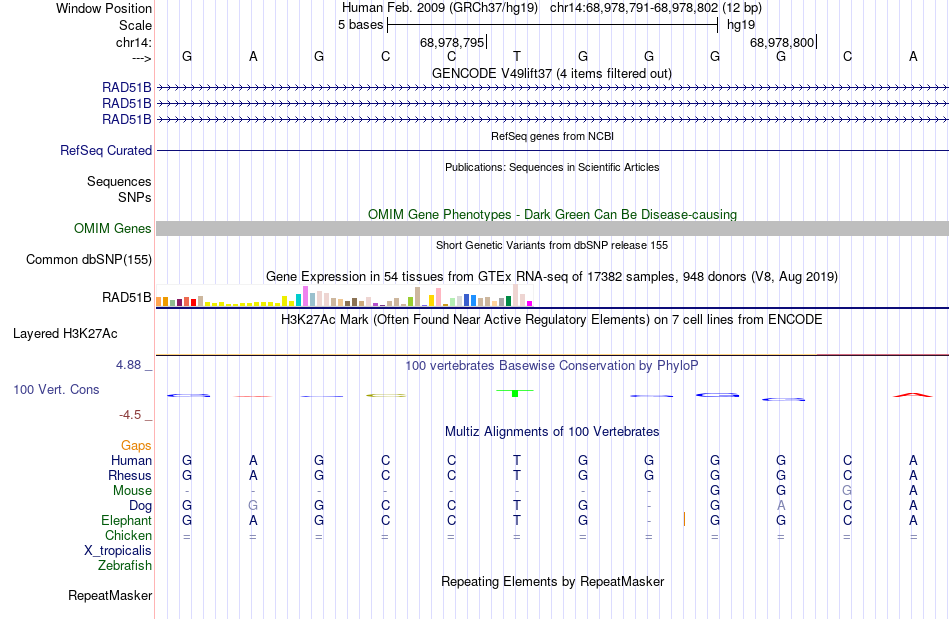Open the Common dbSNP(155) track label
Viewport: 950px width, 619px height.
tap(88, 259)
